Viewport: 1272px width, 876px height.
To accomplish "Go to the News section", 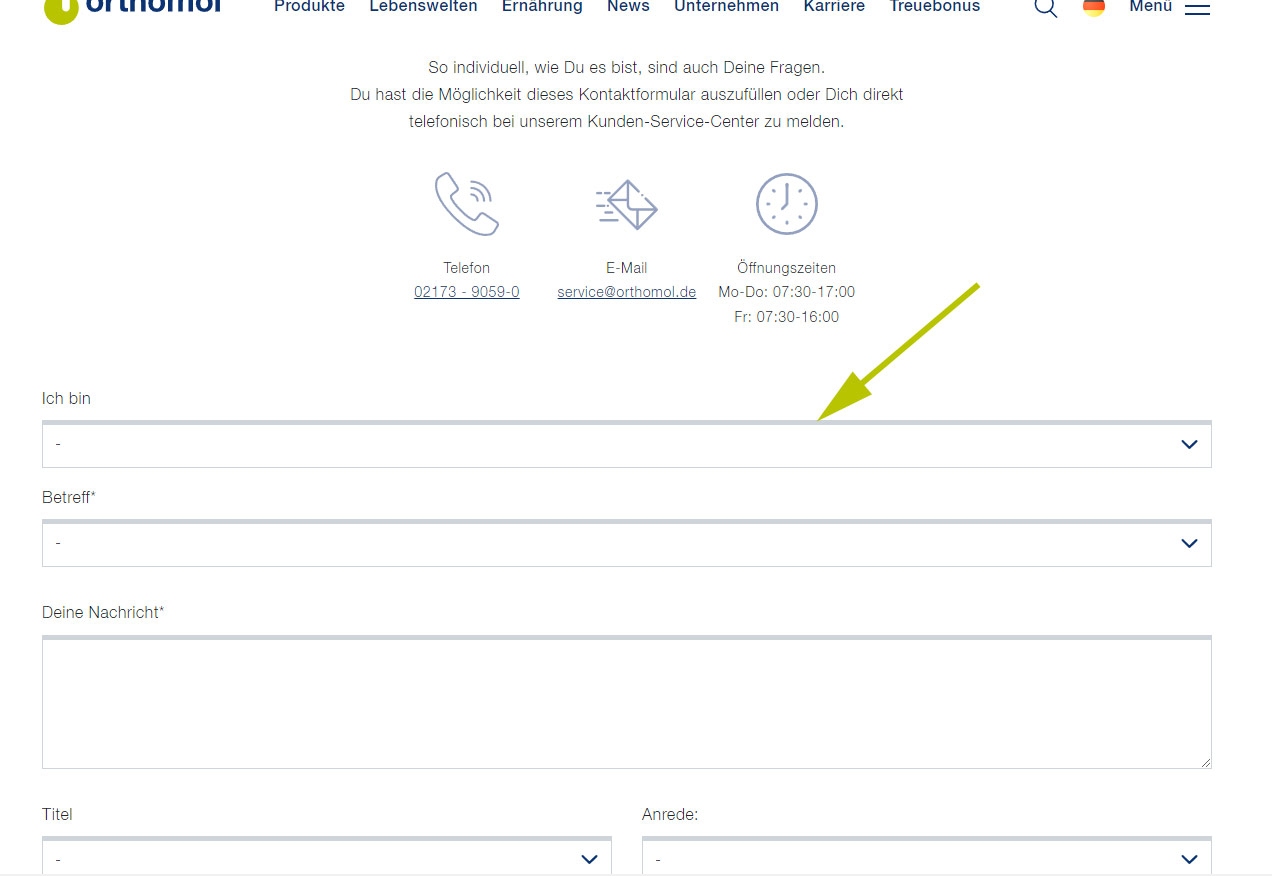I will pos(628,7).
